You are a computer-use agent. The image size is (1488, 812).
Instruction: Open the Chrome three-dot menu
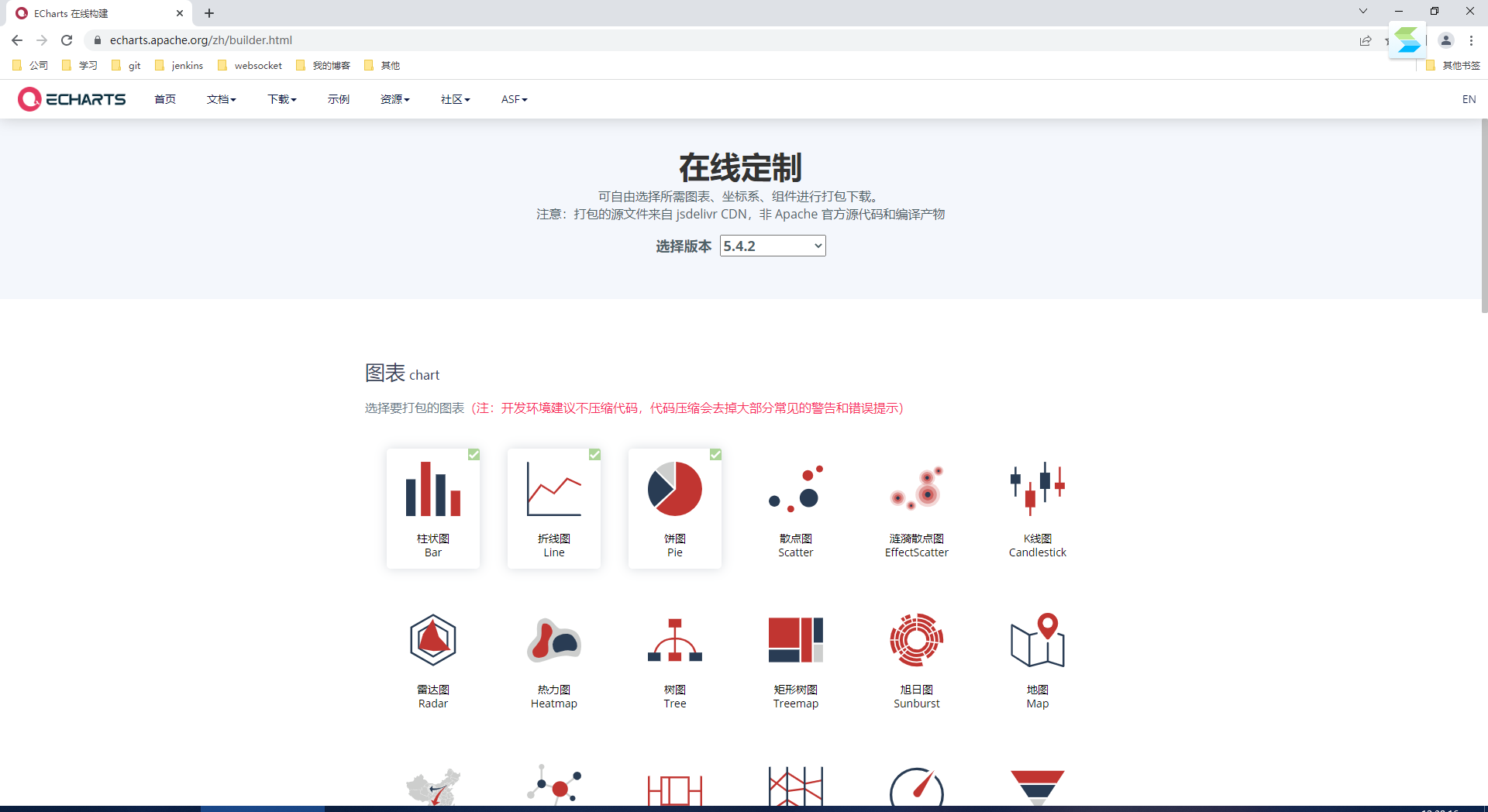coord(1471,40)
